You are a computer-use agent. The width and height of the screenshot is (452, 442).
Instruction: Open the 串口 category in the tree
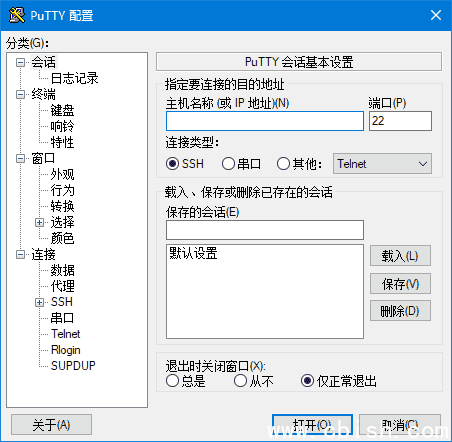[x=62, y=318]
